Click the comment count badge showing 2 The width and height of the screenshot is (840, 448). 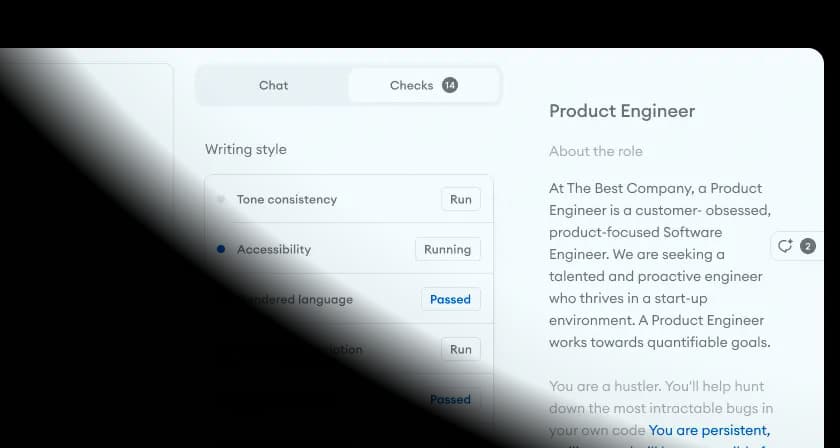point(808,246)
